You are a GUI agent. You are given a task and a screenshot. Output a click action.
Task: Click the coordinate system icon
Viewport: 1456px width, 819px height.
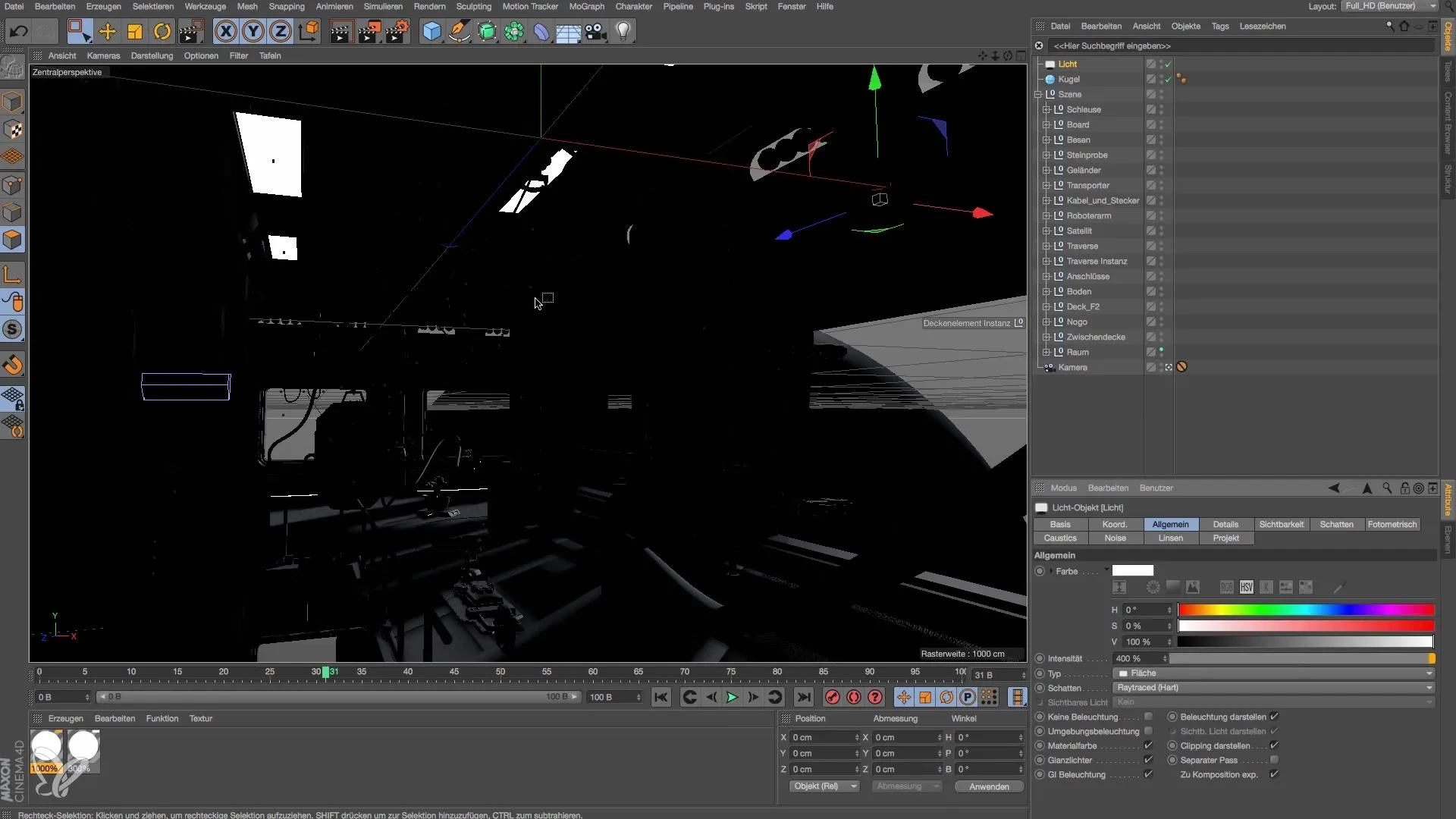[x=309, y=31]
